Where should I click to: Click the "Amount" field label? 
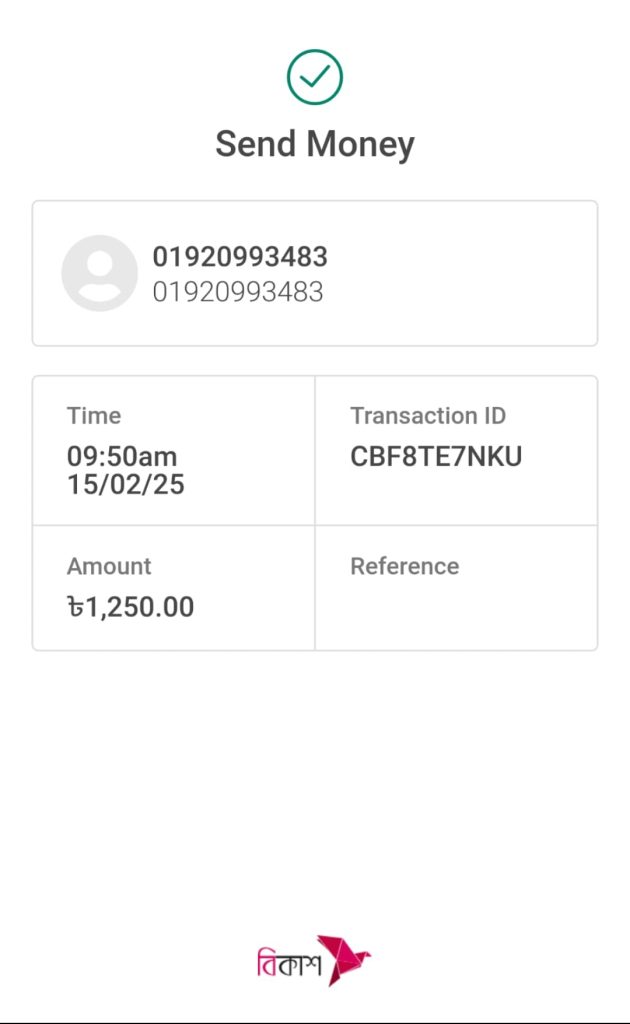(109, 566)
